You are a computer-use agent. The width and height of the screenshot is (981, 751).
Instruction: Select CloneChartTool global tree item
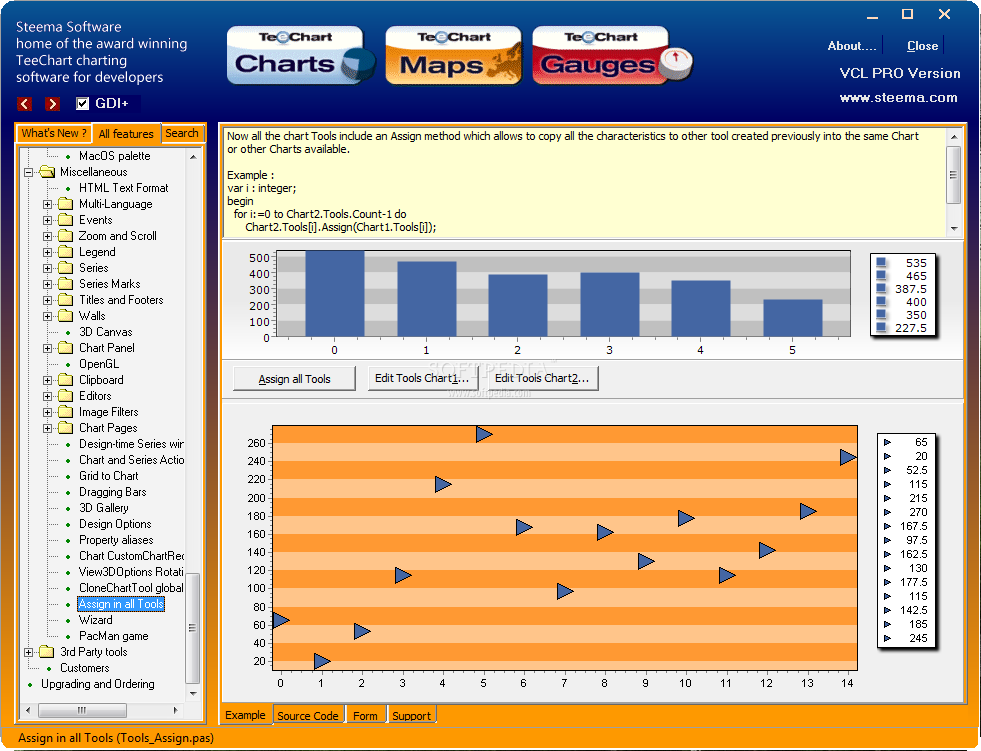(x=131, y=588)
